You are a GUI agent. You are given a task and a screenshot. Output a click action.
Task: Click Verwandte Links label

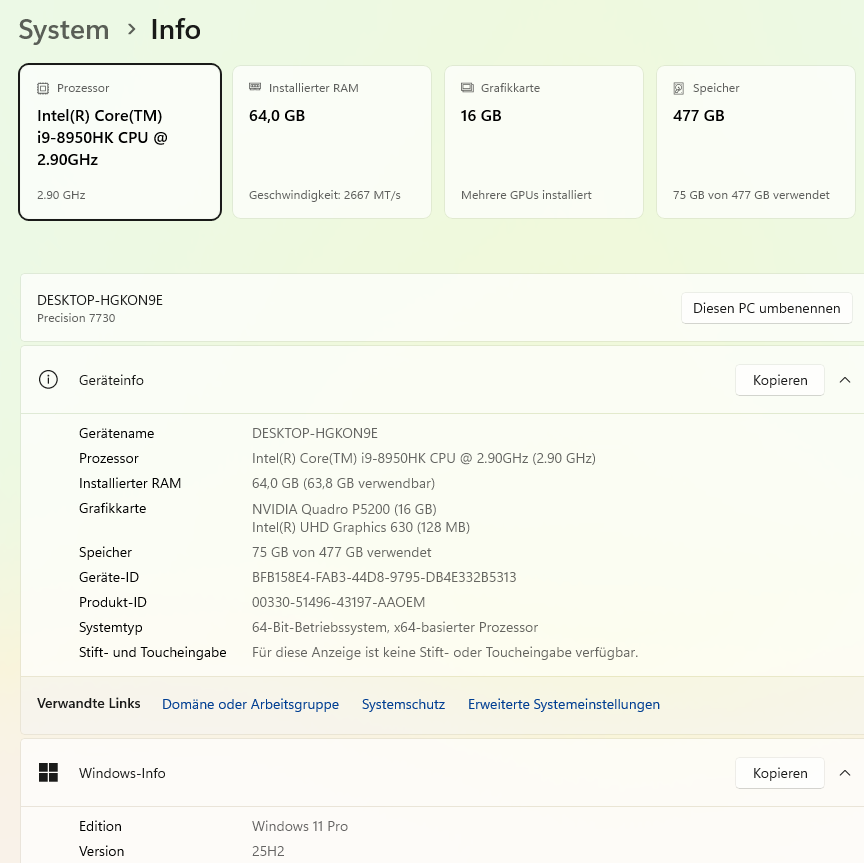(89, 703)
